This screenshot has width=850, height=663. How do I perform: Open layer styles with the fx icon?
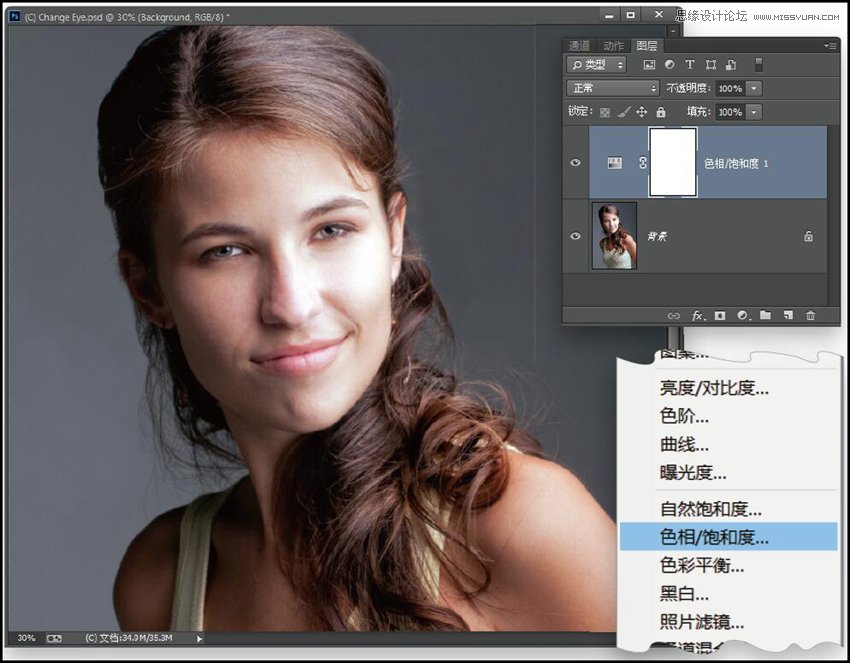point(697,315)
